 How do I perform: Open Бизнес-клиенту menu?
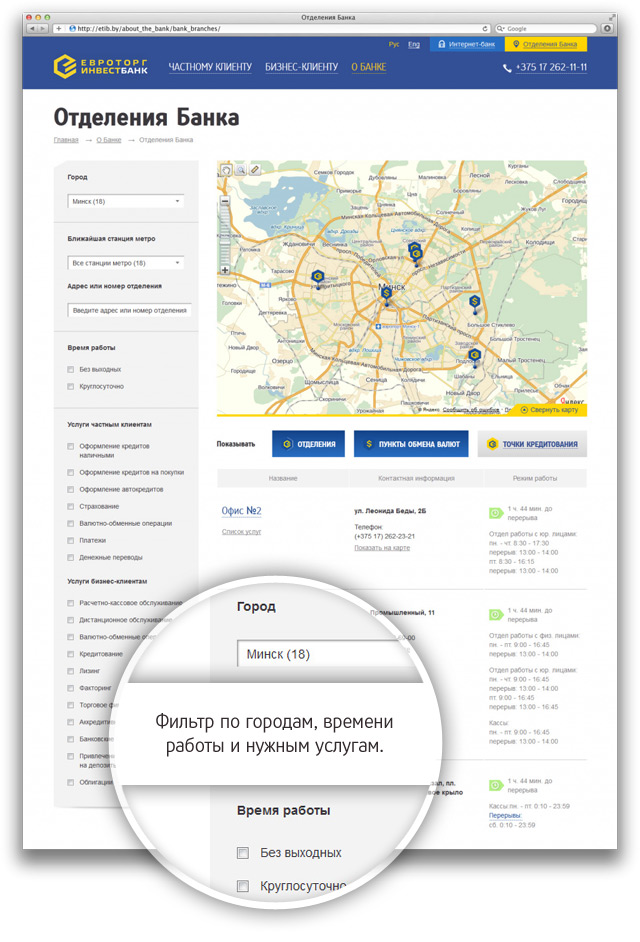point(302,67)
